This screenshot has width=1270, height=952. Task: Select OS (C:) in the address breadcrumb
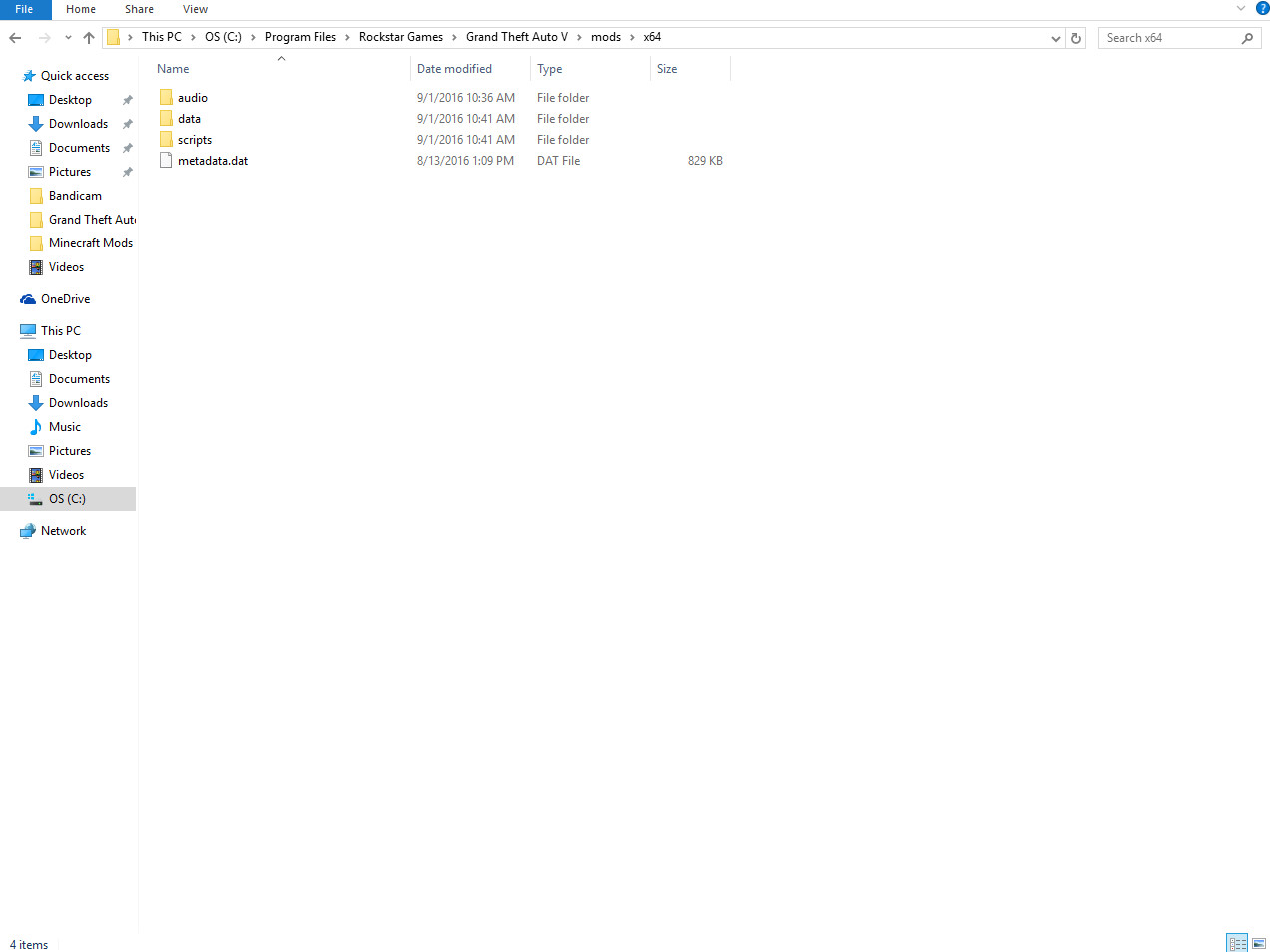coord(223,37)
